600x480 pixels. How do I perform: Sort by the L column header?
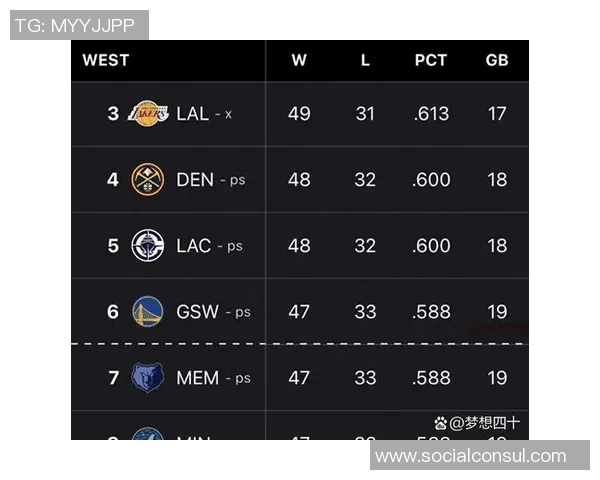365,60
